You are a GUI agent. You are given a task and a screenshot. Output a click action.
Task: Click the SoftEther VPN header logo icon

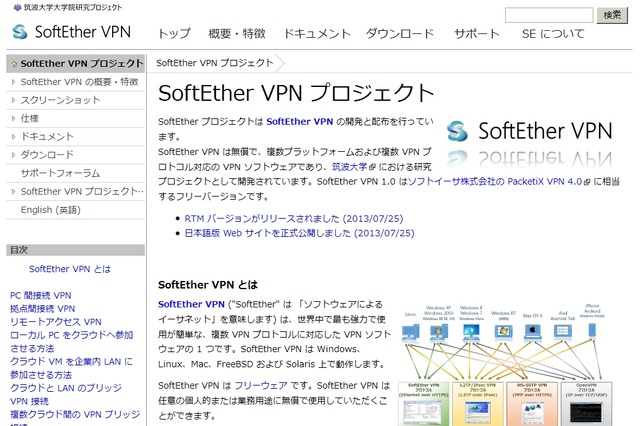(19, 32)
